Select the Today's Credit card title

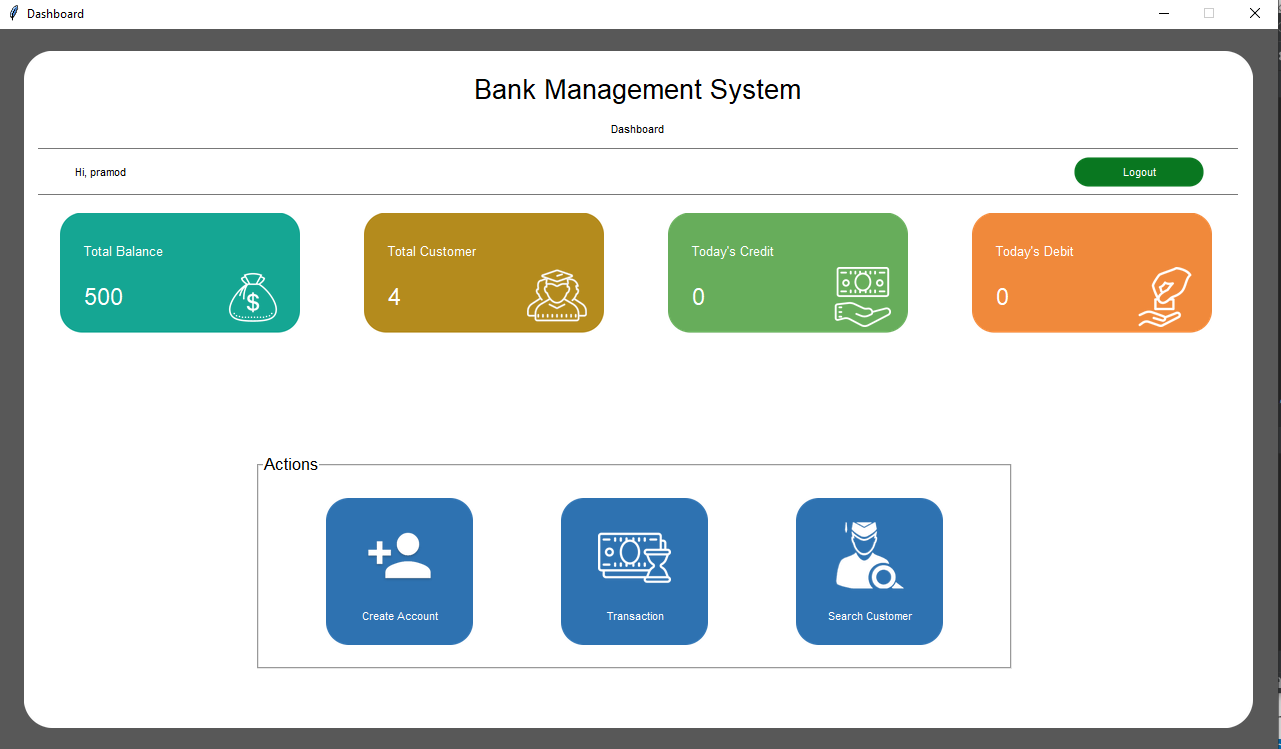tap(732, 251)
